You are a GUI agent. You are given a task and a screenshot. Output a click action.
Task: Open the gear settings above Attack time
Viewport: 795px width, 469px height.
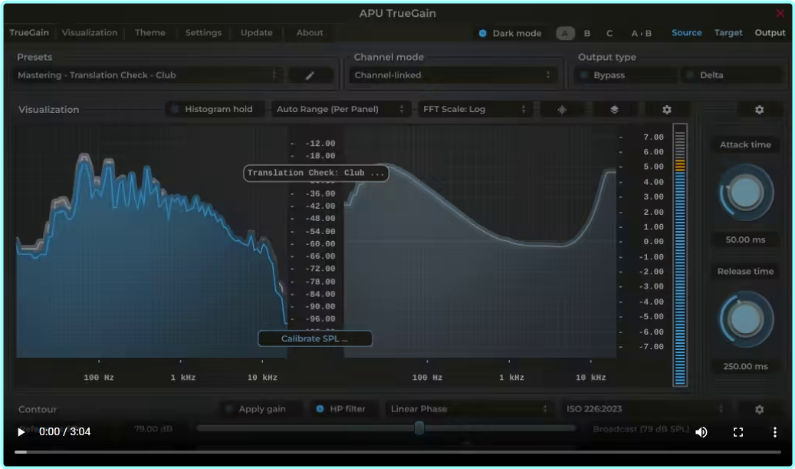[x=759, y=110]
